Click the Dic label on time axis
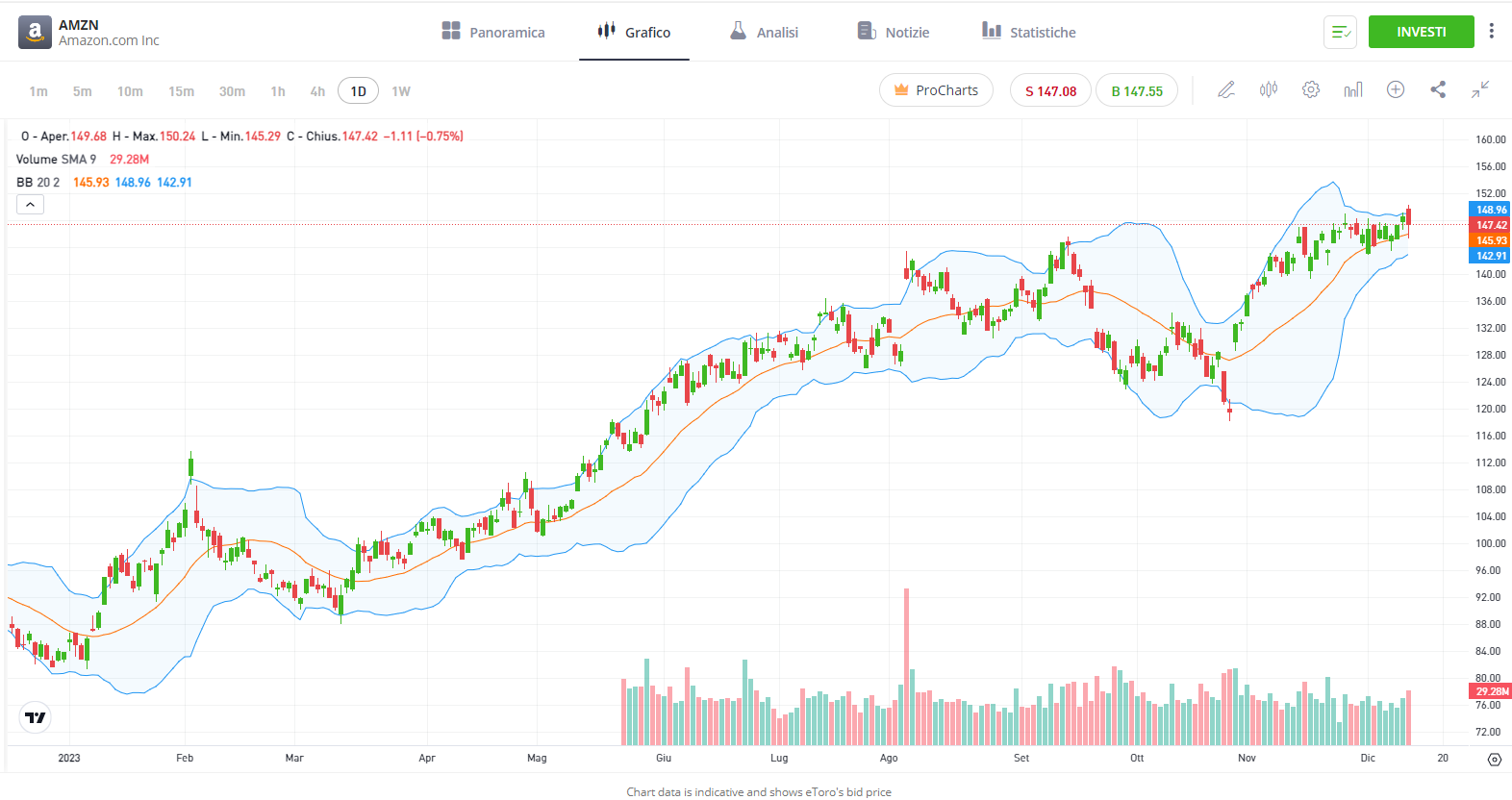 [1368, 758]
